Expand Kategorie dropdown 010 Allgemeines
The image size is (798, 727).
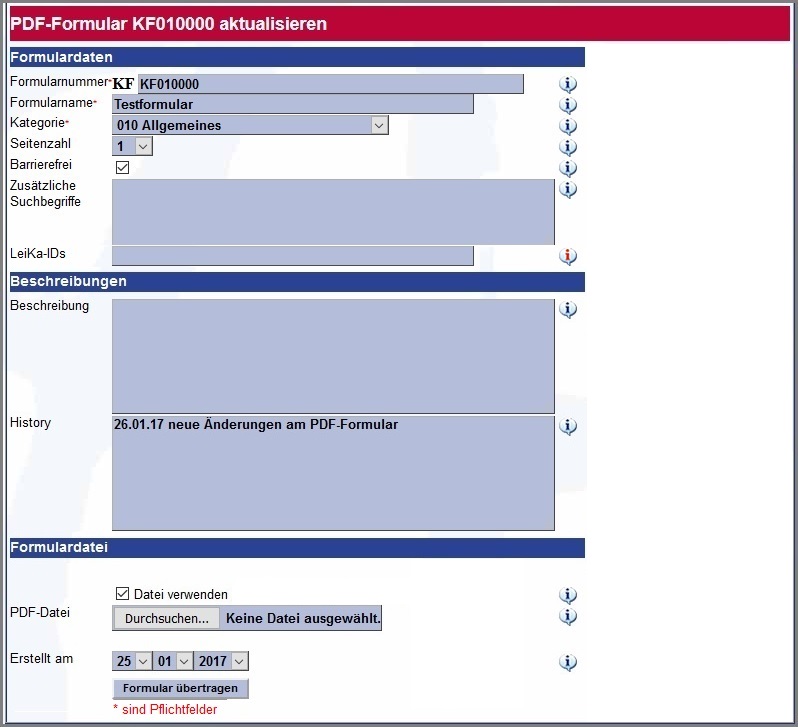pos(250,125)
